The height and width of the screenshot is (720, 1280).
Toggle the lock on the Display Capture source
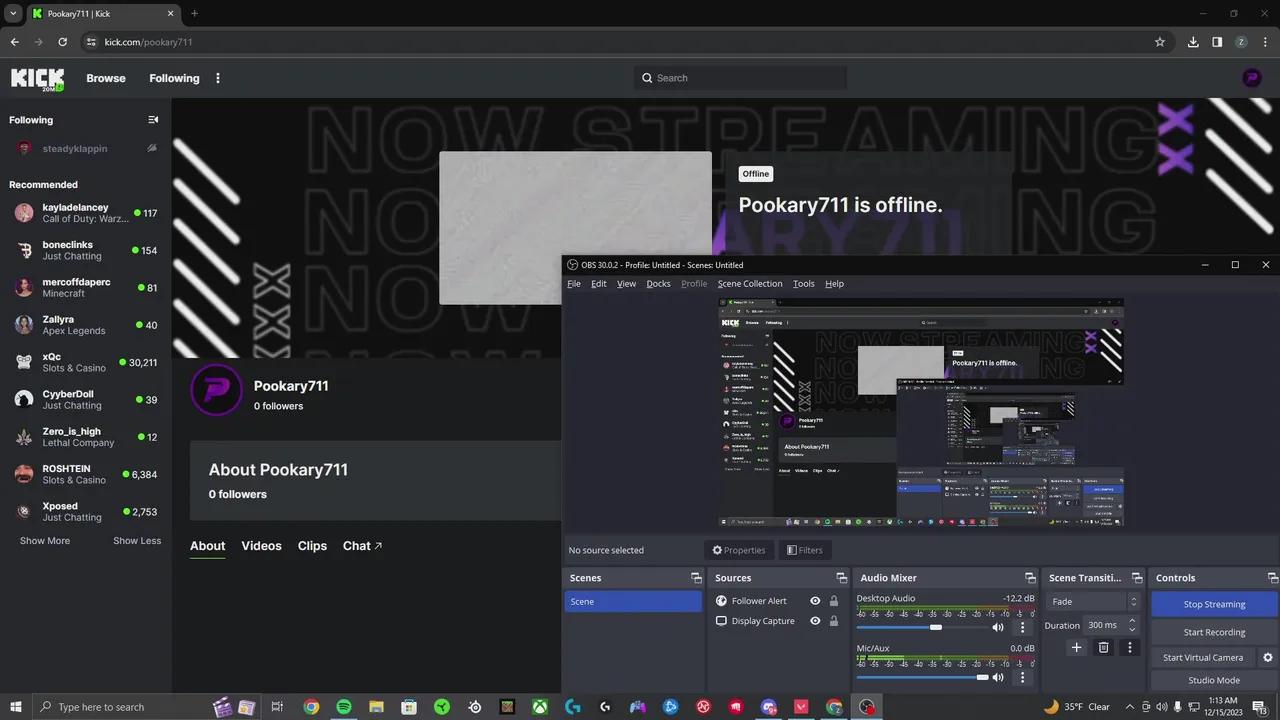[x=834, y=621]
